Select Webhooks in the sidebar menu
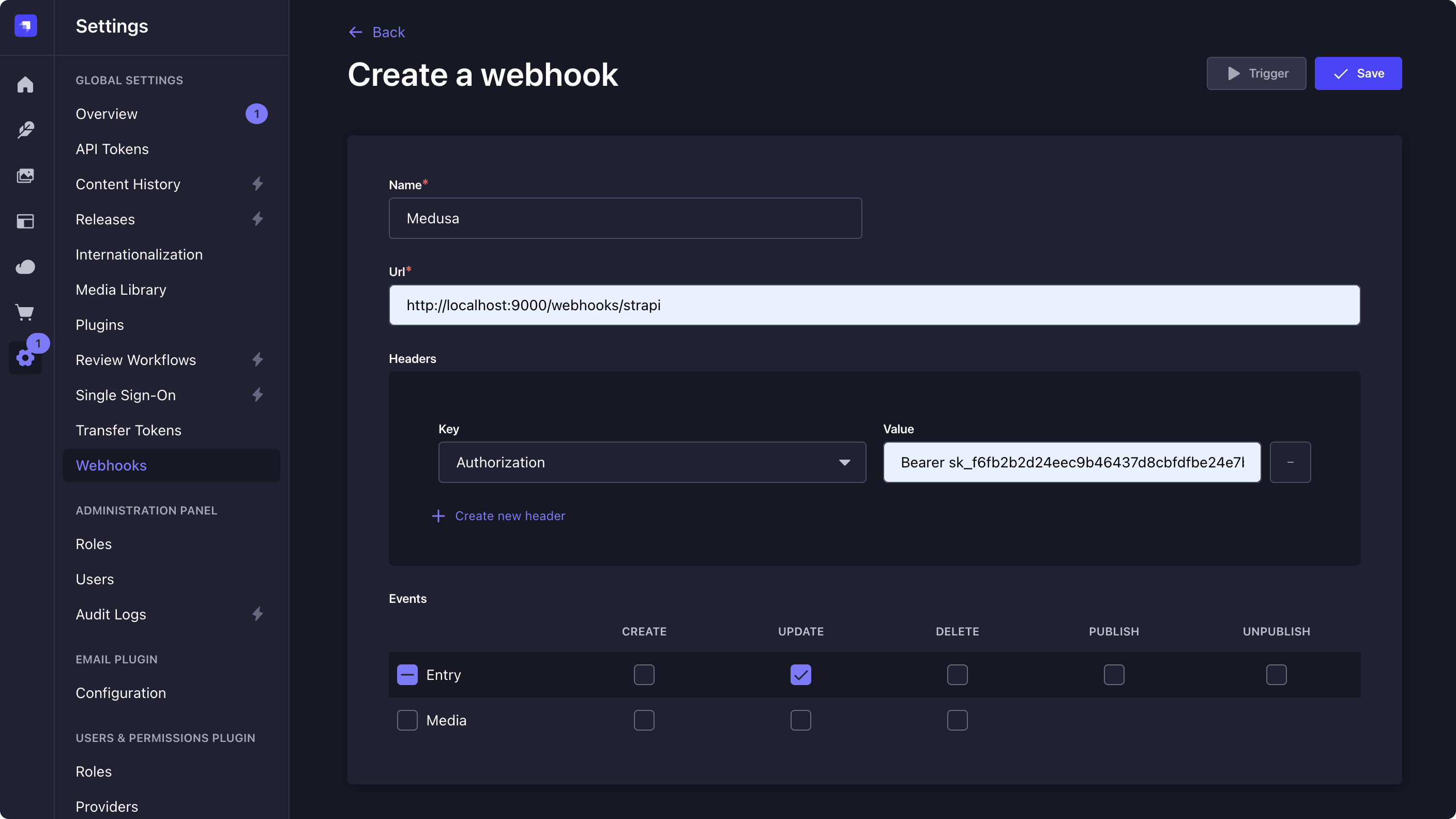 (x=111, y=465)
